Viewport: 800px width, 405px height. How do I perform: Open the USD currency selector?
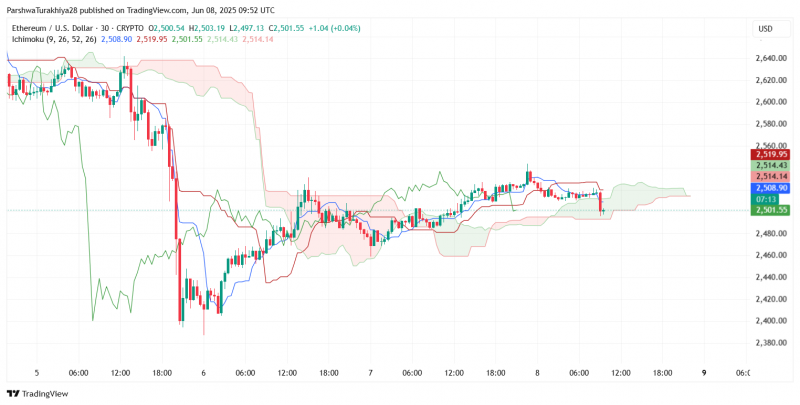pyautogui.click(x=765, y=29)
